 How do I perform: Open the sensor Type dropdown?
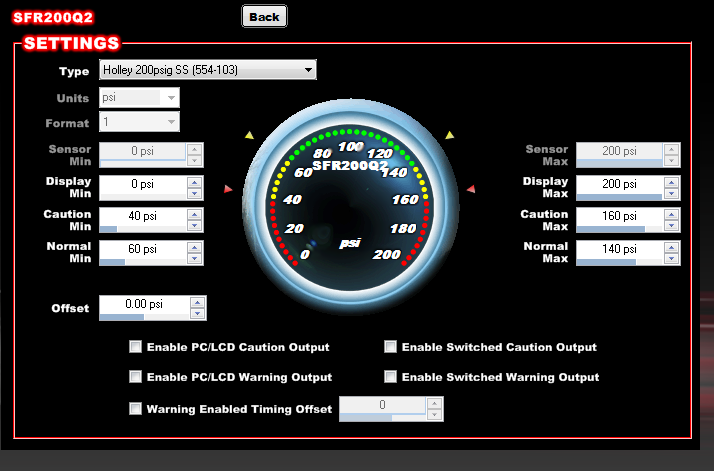207,69
